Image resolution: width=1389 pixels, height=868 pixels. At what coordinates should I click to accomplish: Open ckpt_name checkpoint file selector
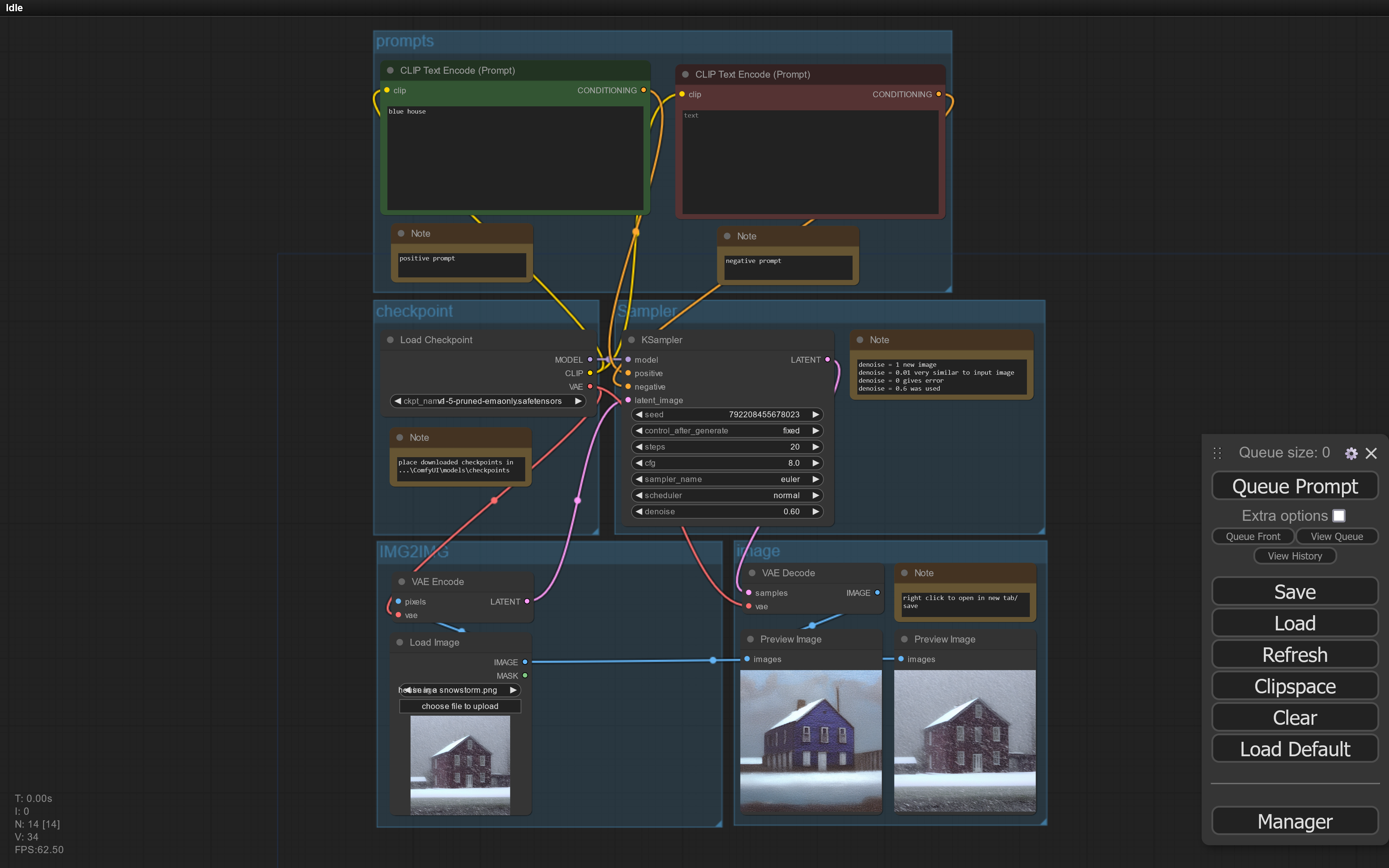pos(487,401)
